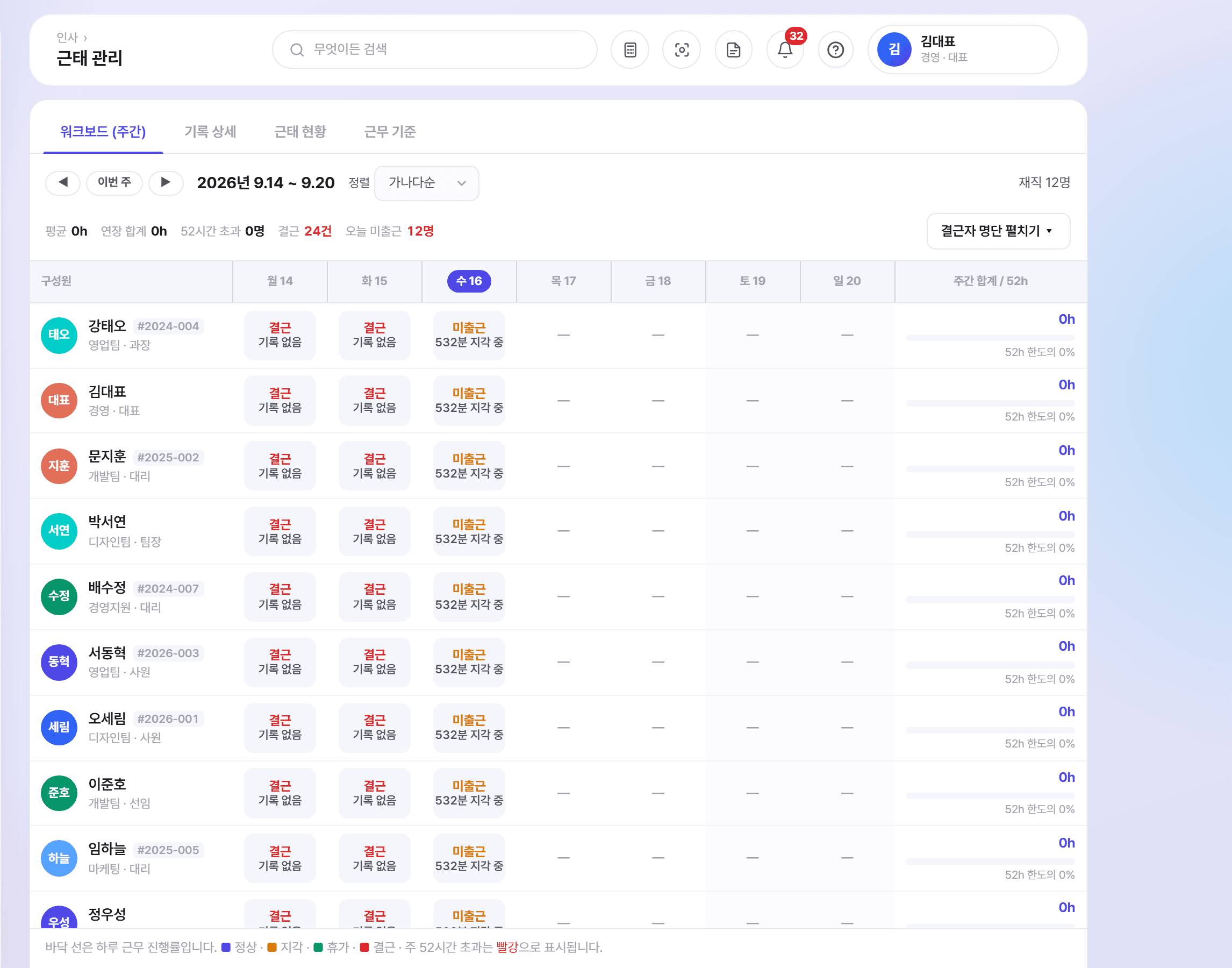This screenshot has width=1232, height=968.
Task: Click the 결근 24건 summary stat
Action: click(x=305, y=231)
